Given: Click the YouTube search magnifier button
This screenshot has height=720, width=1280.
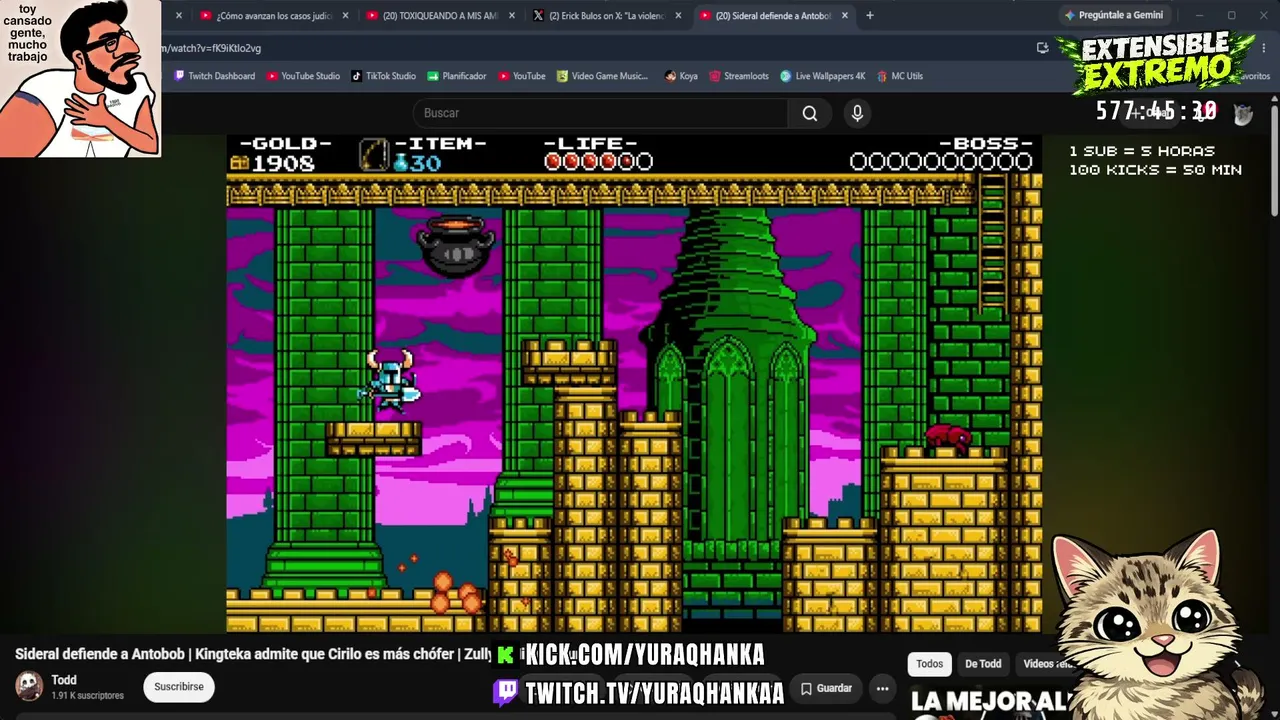Looking at the screenshot, I should click(x=810, y=113).
